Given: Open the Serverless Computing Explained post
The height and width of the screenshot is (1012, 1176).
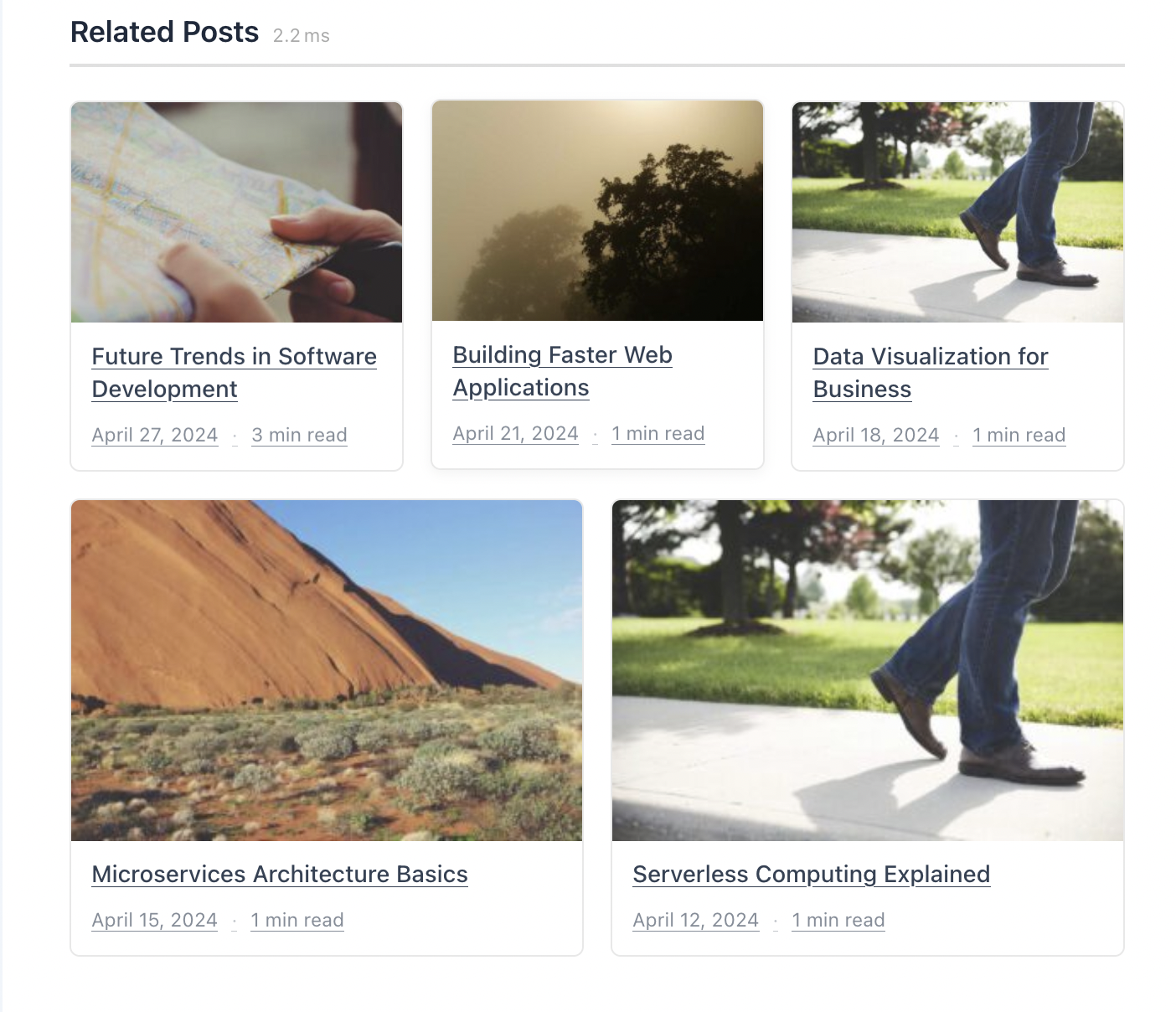Looking at the screenshot, I should (x=812, y=874).
